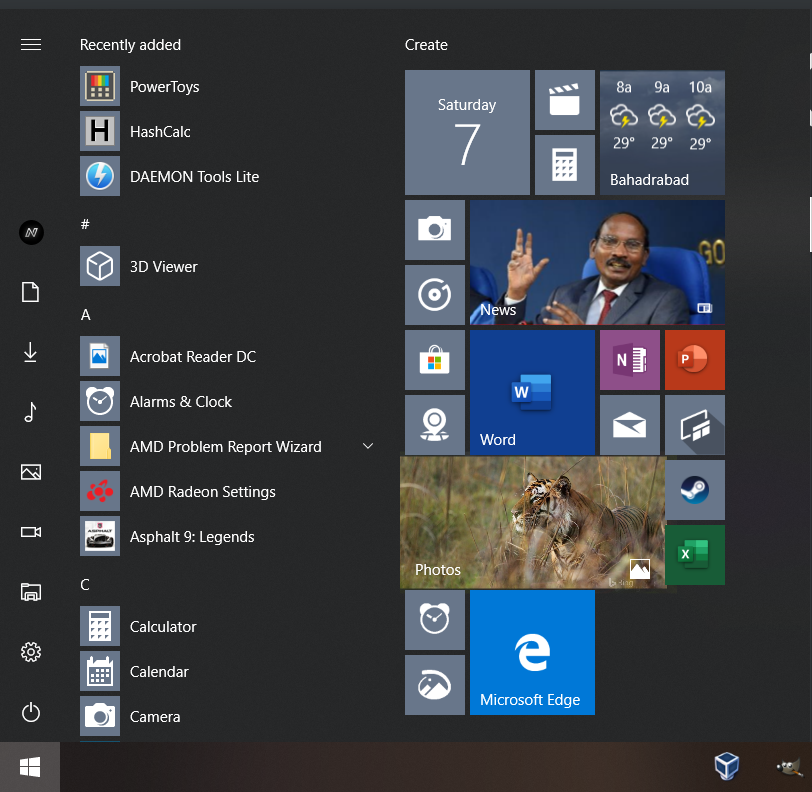The height and width of the screenshot is (792, 812).
Task: Open 3D Builder from the taskbar
Action: pyautogui.click(x=727, y=767)
